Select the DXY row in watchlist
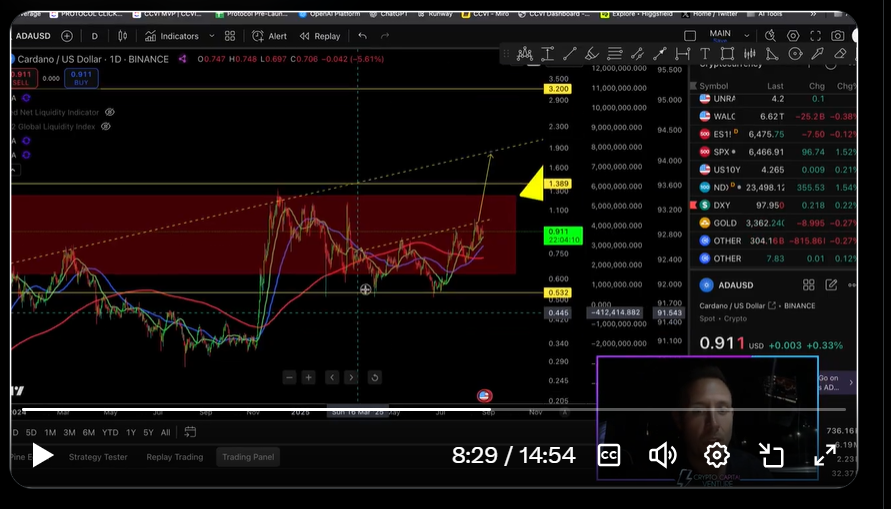The image size is (891, 509). click(x=773, y=205)
